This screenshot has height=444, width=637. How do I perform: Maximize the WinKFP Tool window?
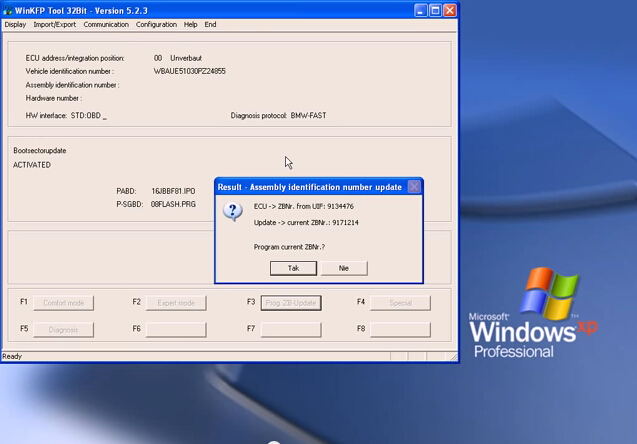pos(435,11)
